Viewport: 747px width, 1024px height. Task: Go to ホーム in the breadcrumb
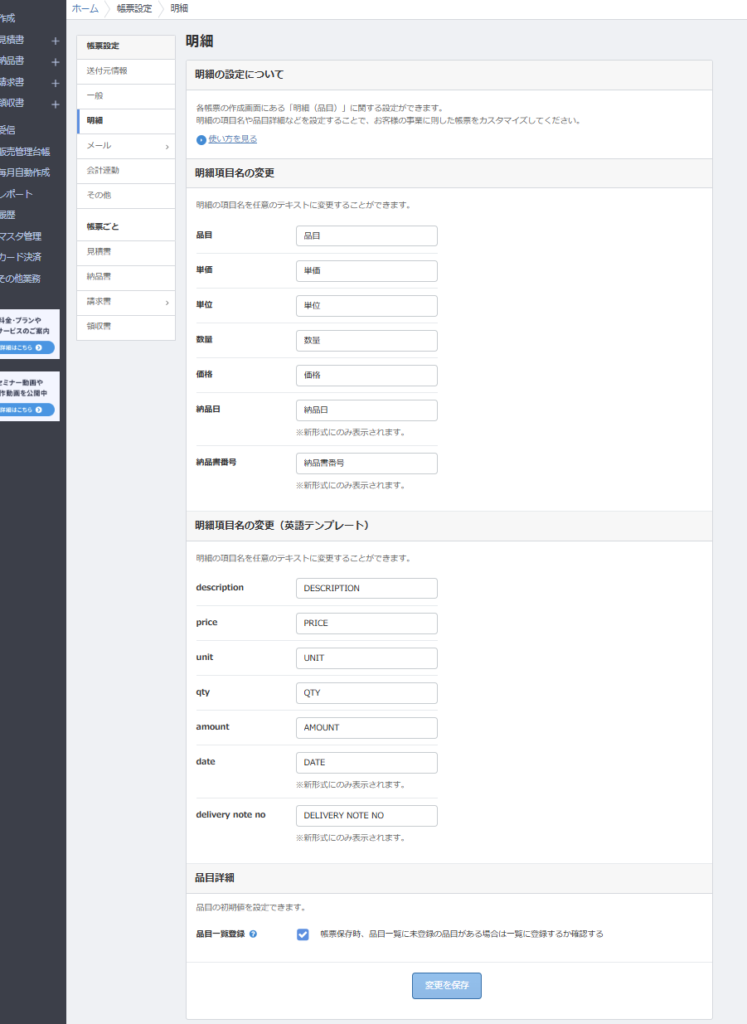pyautogui.click(x=85, y=8)
